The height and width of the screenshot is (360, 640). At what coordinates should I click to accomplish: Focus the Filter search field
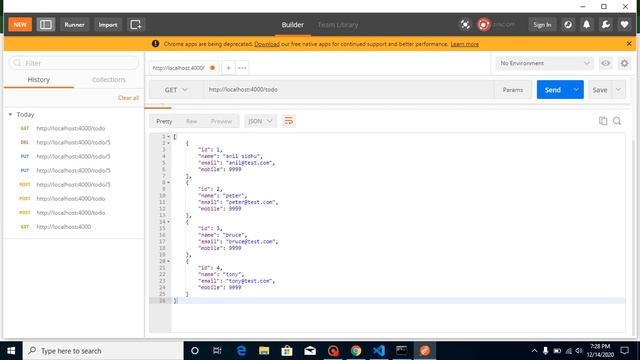[74, 63]
